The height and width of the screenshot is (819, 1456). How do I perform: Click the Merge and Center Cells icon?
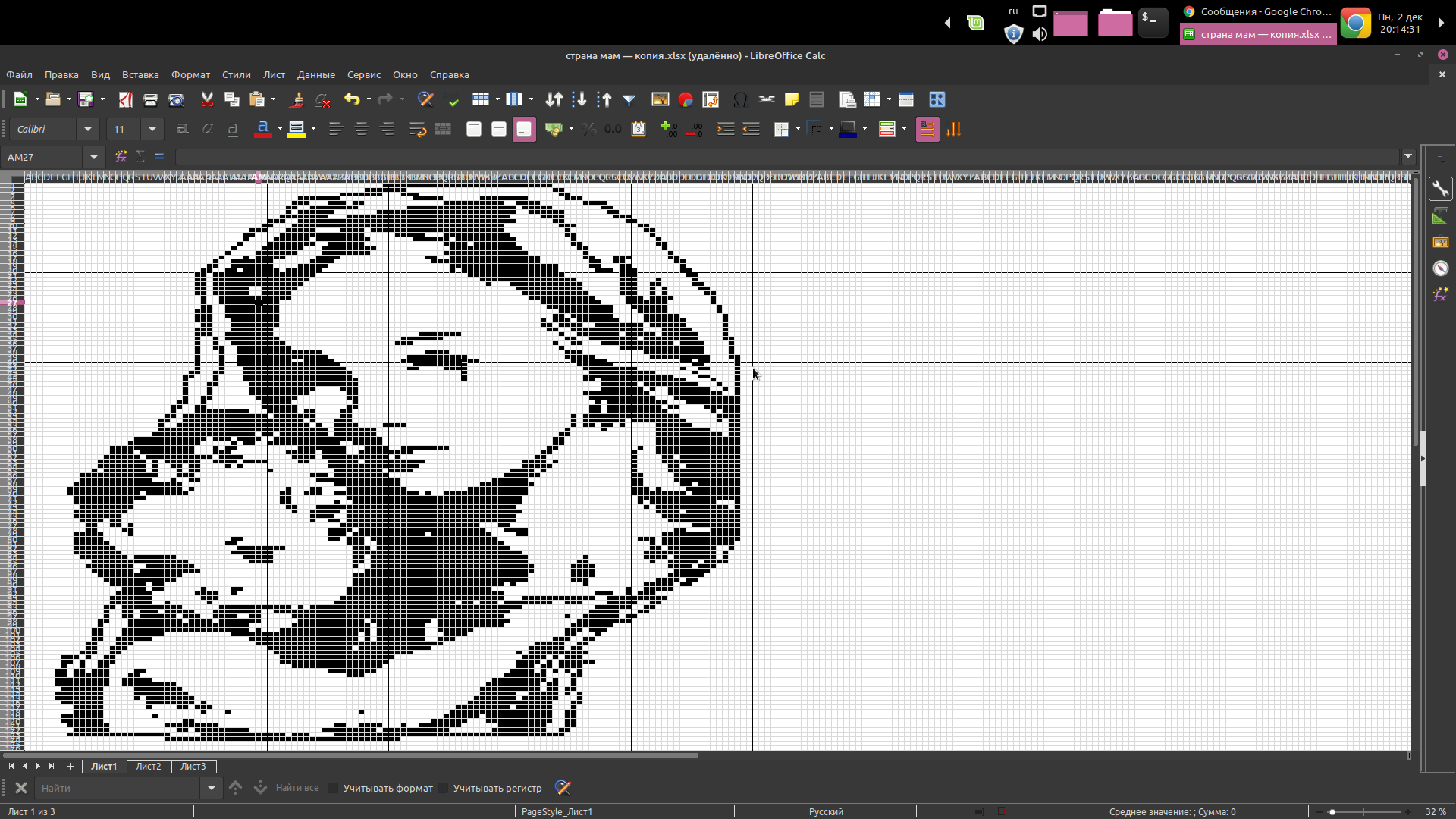click(x=443, y=129)
